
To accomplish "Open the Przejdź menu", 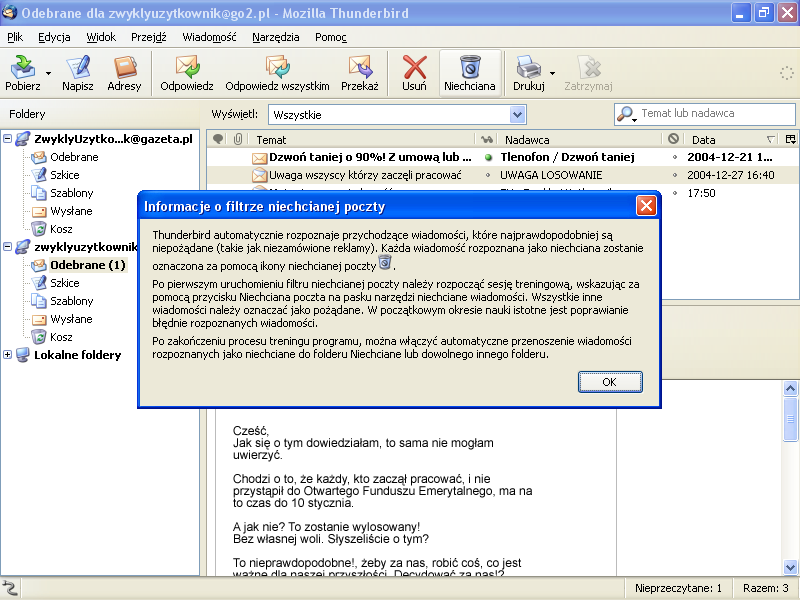I will point(148,37).
